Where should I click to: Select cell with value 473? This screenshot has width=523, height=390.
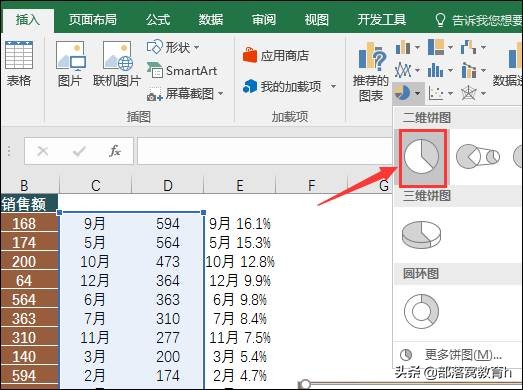168,262
